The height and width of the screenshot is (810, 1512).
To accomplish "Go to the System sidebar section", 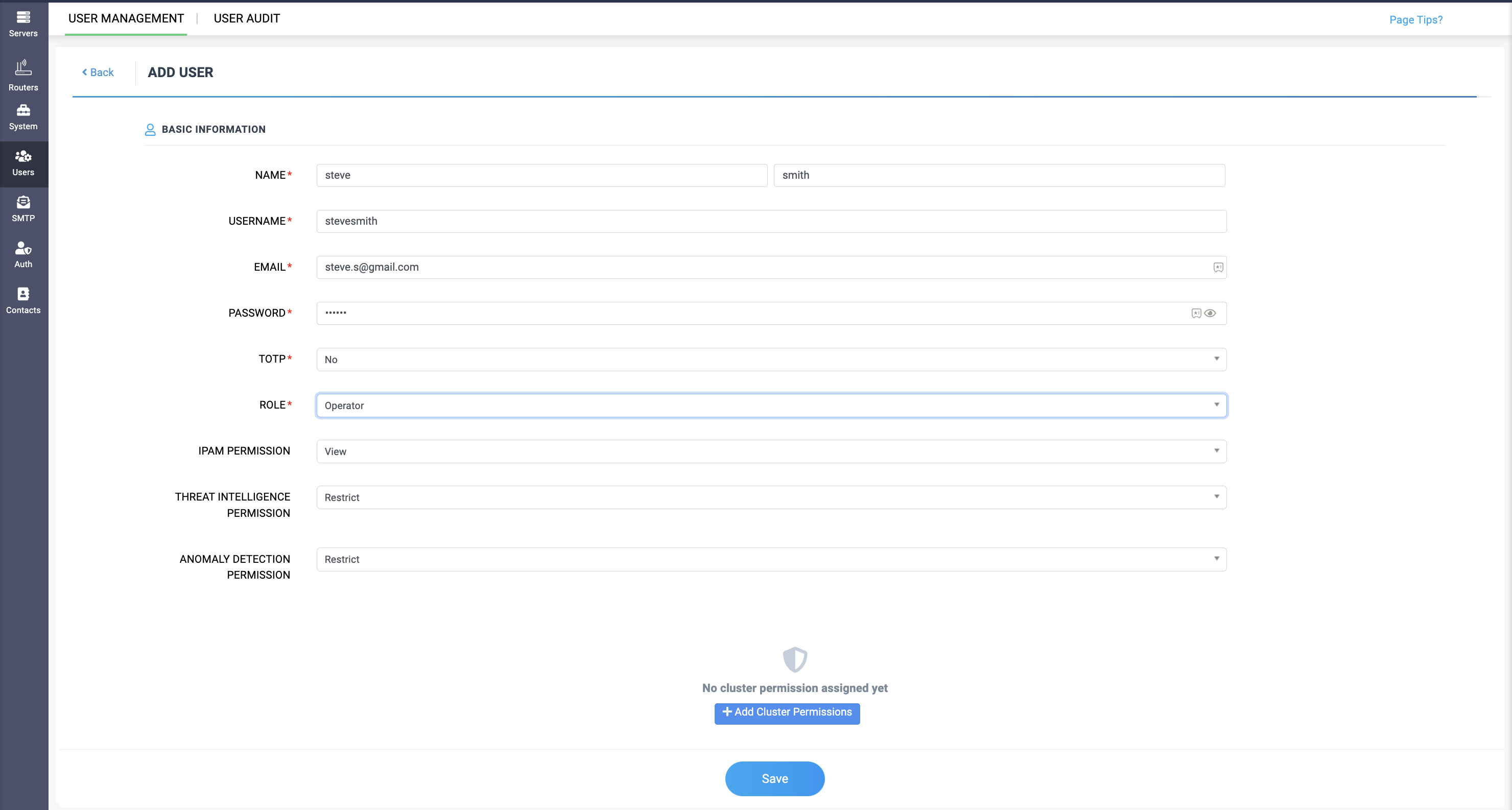I will pos(23,117).
